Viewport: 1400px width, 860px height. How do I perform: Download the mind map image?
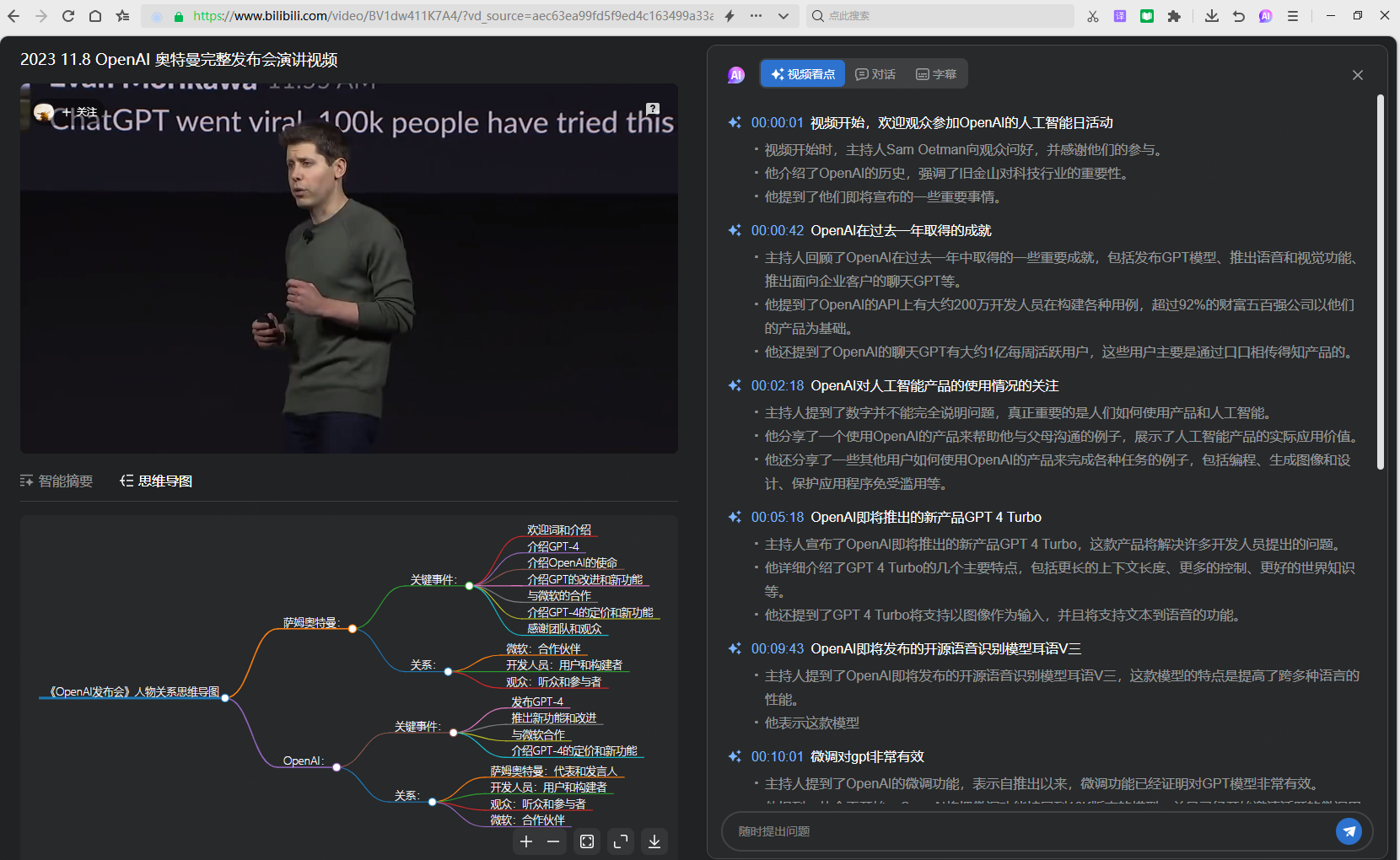pos(654,841)
